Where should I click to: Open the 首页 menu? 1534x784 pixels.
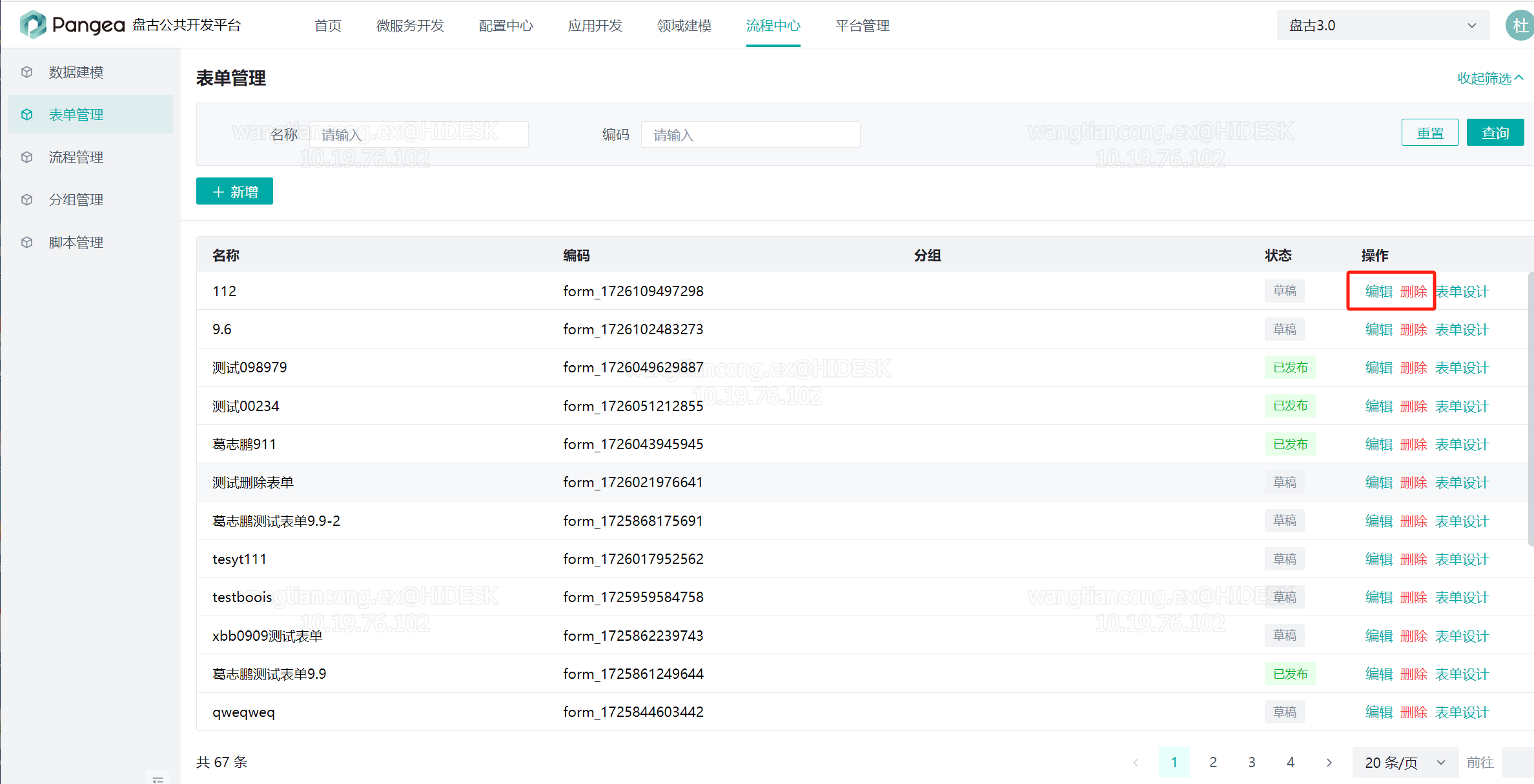328,25
